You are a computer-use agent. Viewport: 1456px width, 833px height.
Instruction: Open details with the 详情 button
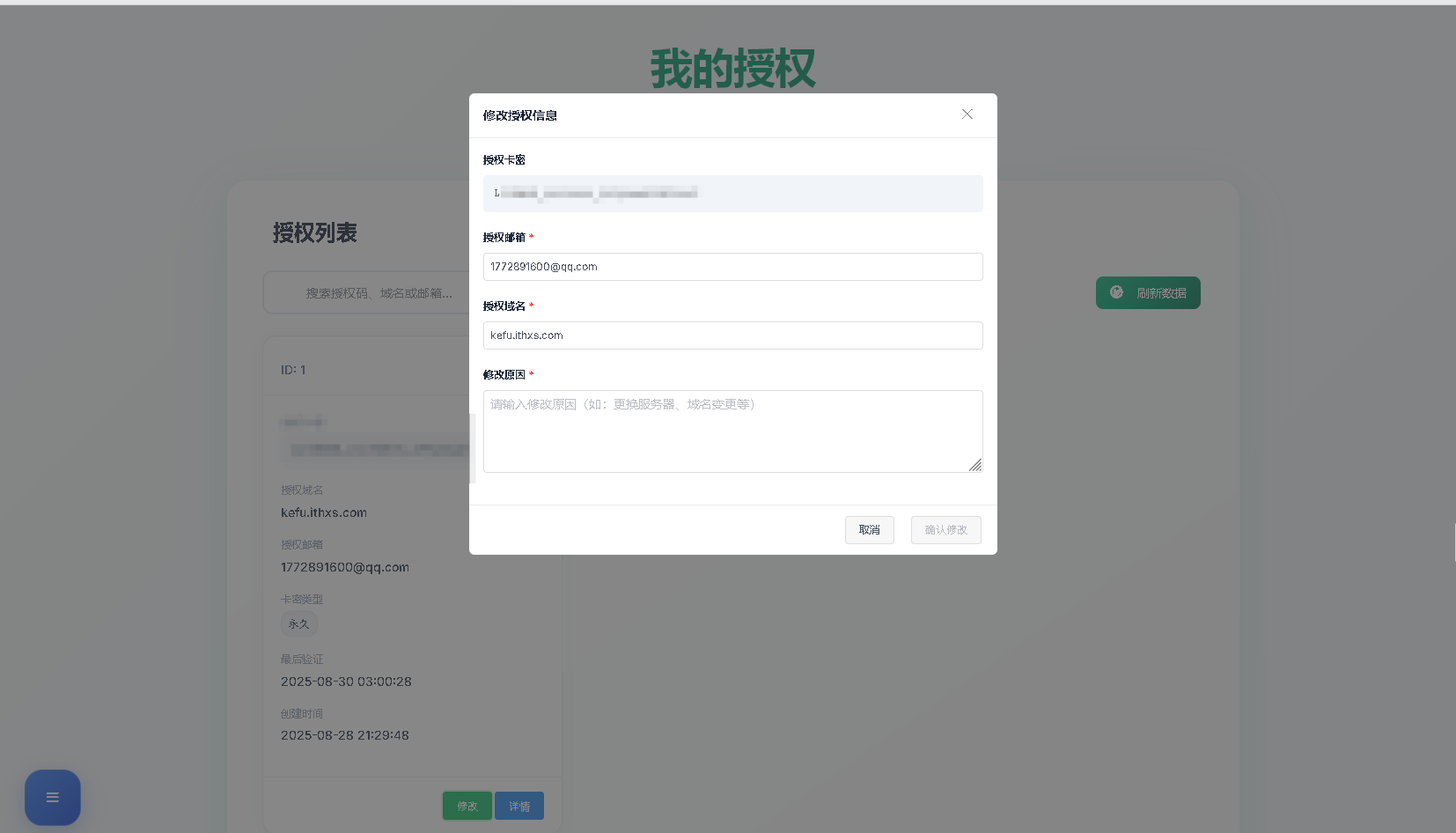518,805
